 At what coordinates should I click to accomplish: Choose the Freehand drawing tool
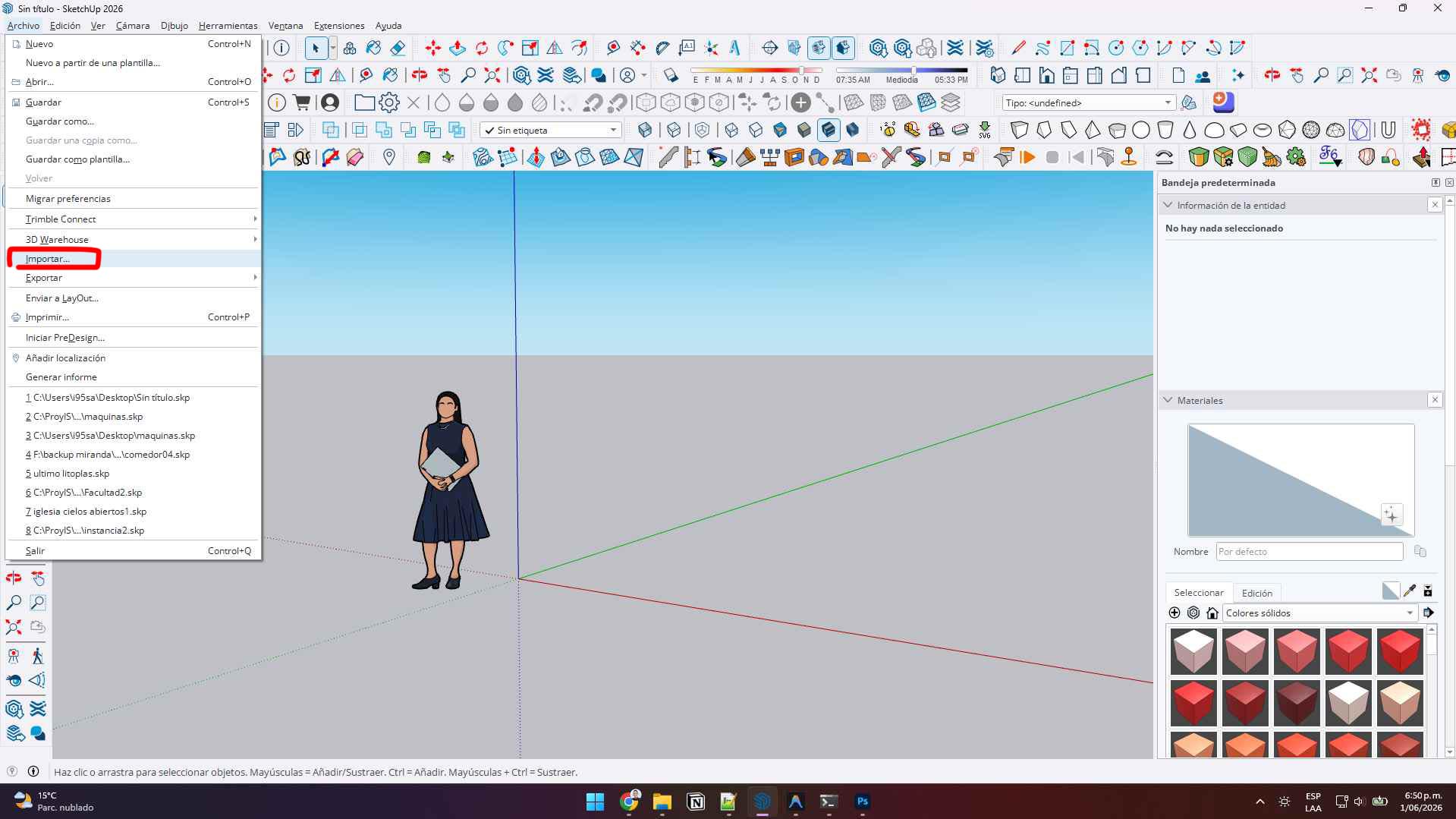(x=1042, y=48)
